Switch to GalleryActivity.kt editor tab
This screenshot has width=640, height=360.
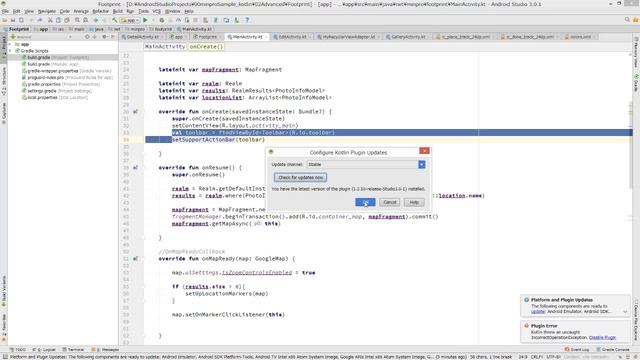(408, 37)
